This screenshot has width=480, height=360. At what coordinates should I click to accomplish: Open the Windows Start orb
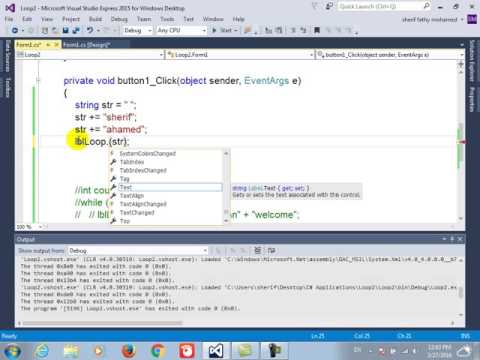click(x=11, y=351)
